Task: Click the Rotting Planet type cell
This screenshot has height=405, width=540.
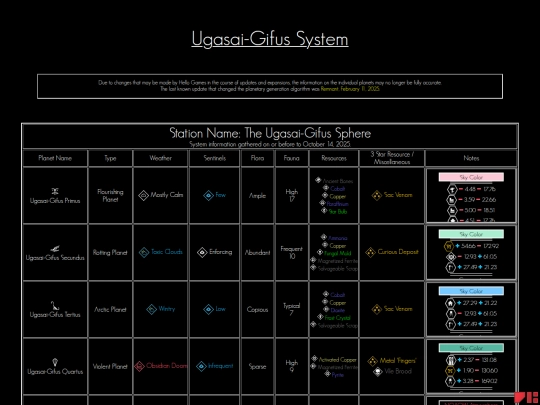Action: click(110, 252)
